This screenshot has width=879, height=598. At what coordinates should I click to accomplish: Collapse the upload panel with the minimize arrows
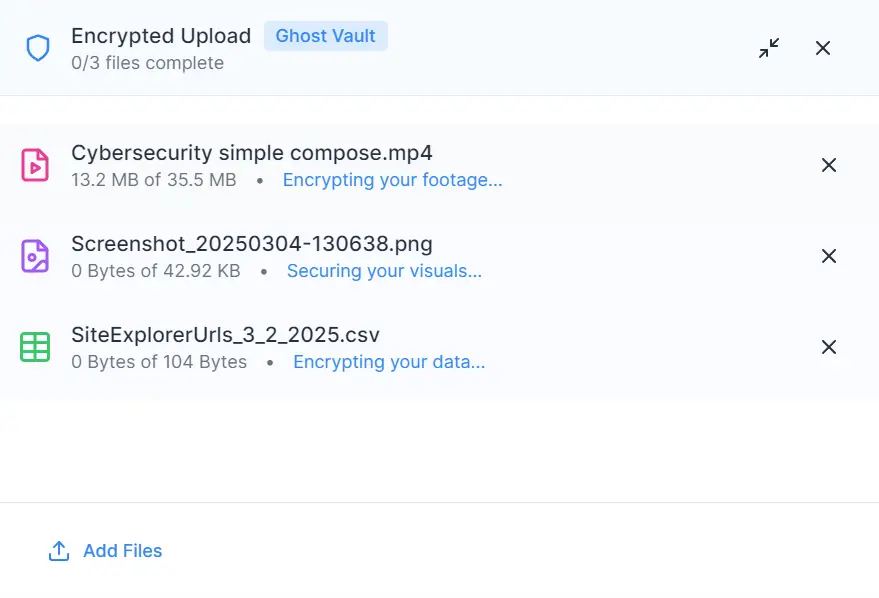[769, 48]
